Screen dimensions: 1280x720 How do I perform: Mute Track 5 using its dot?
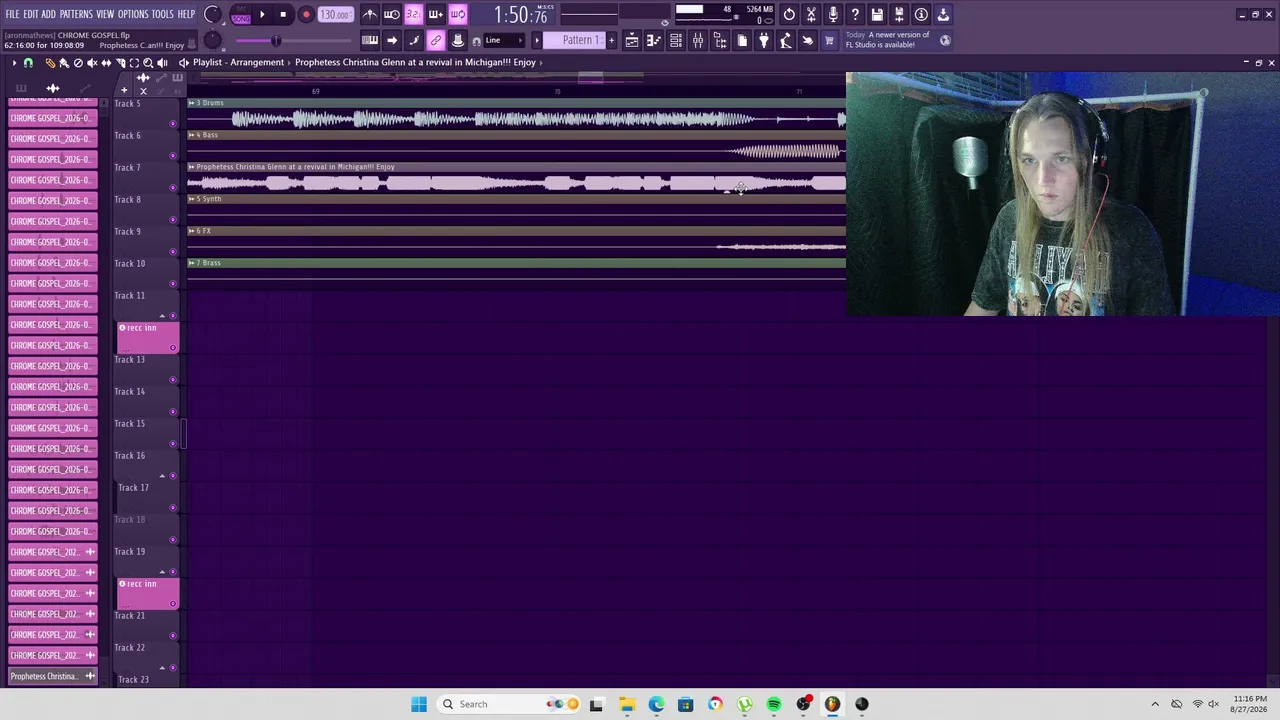tap(173, 123)
